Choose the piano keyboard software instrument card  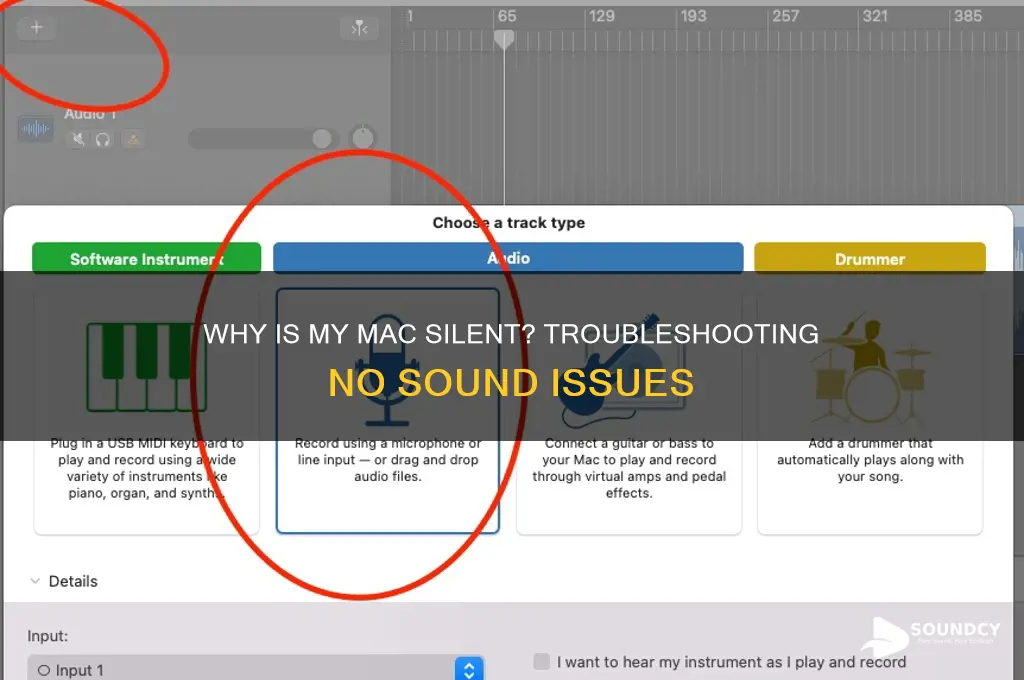[146, 412]
